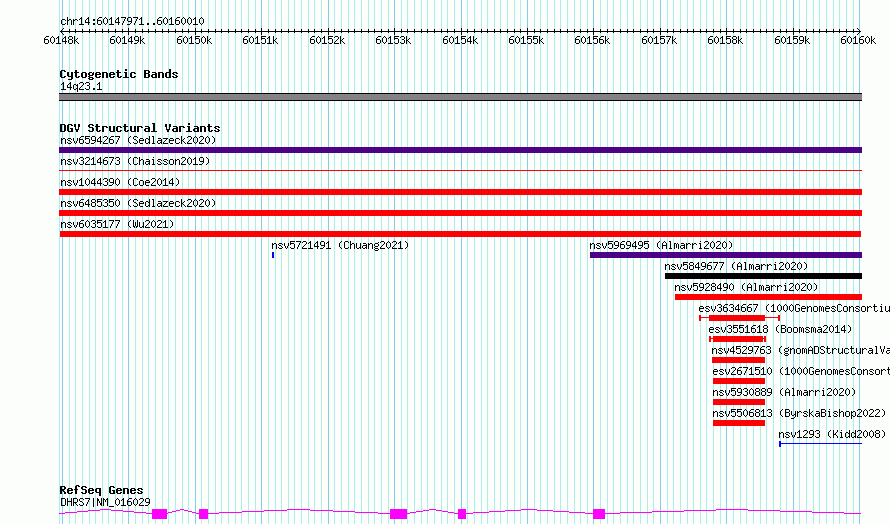Click the esv2671510 red bar
890x524 pixels.
click(739, 381)
